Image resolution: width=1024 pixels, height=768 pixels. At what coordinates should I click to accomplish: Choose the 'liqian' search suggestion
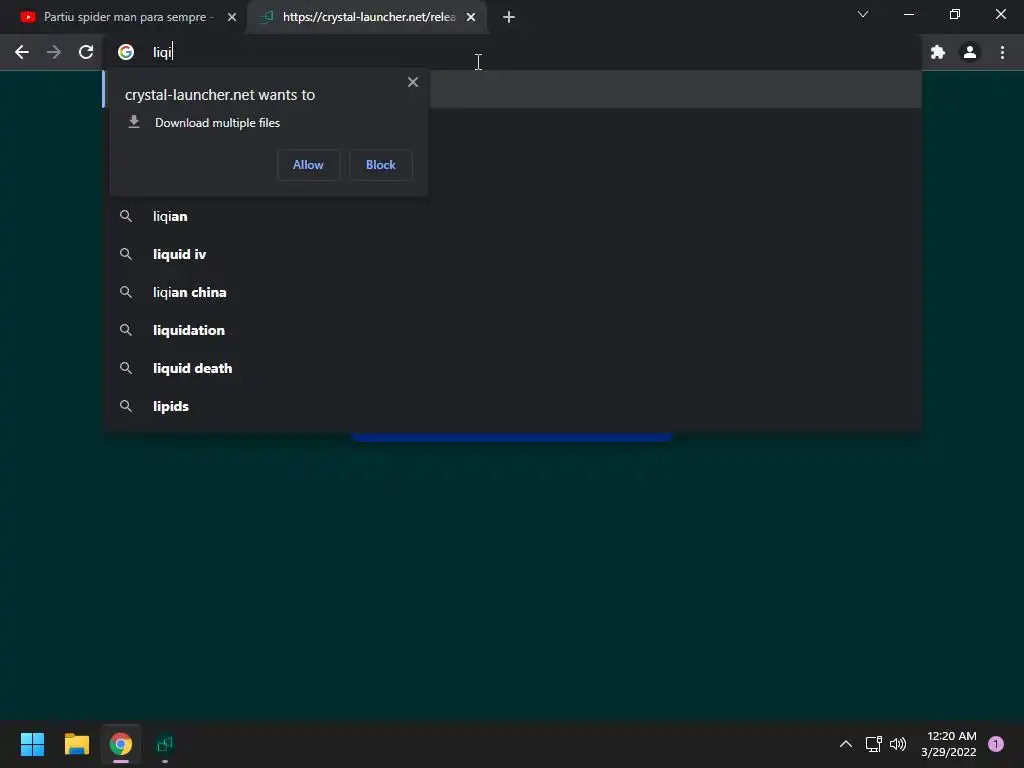[512, 216]
